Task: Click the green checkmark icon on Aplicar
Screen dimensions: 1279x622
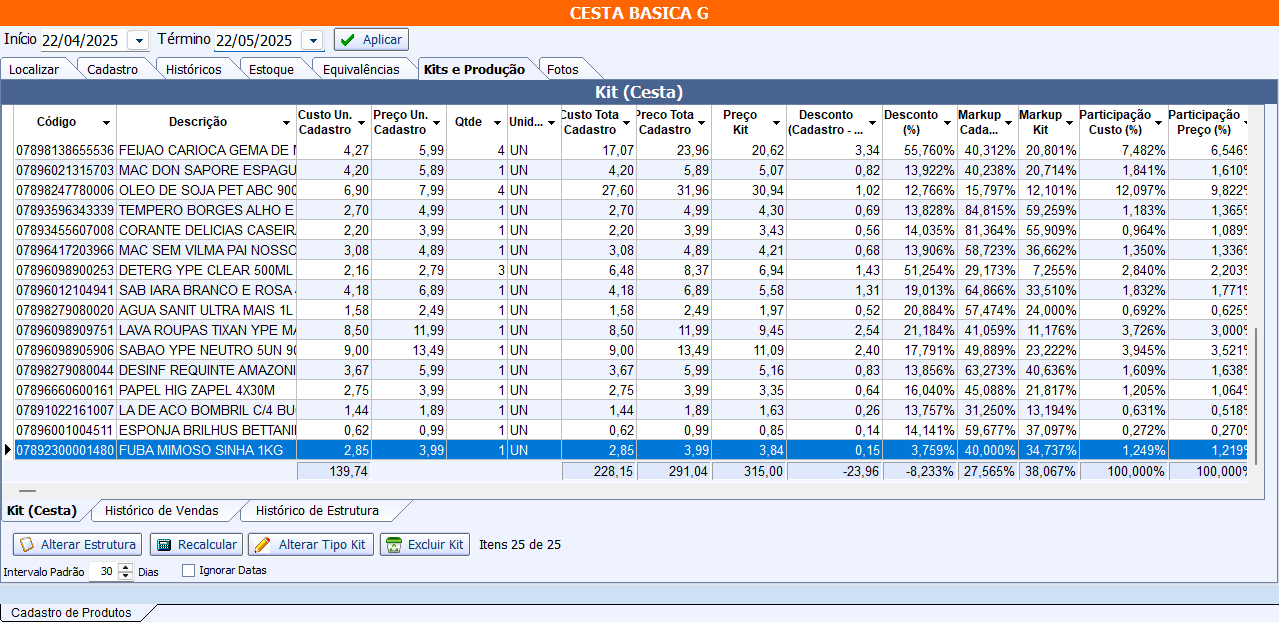Action: [x=348, y=40]
